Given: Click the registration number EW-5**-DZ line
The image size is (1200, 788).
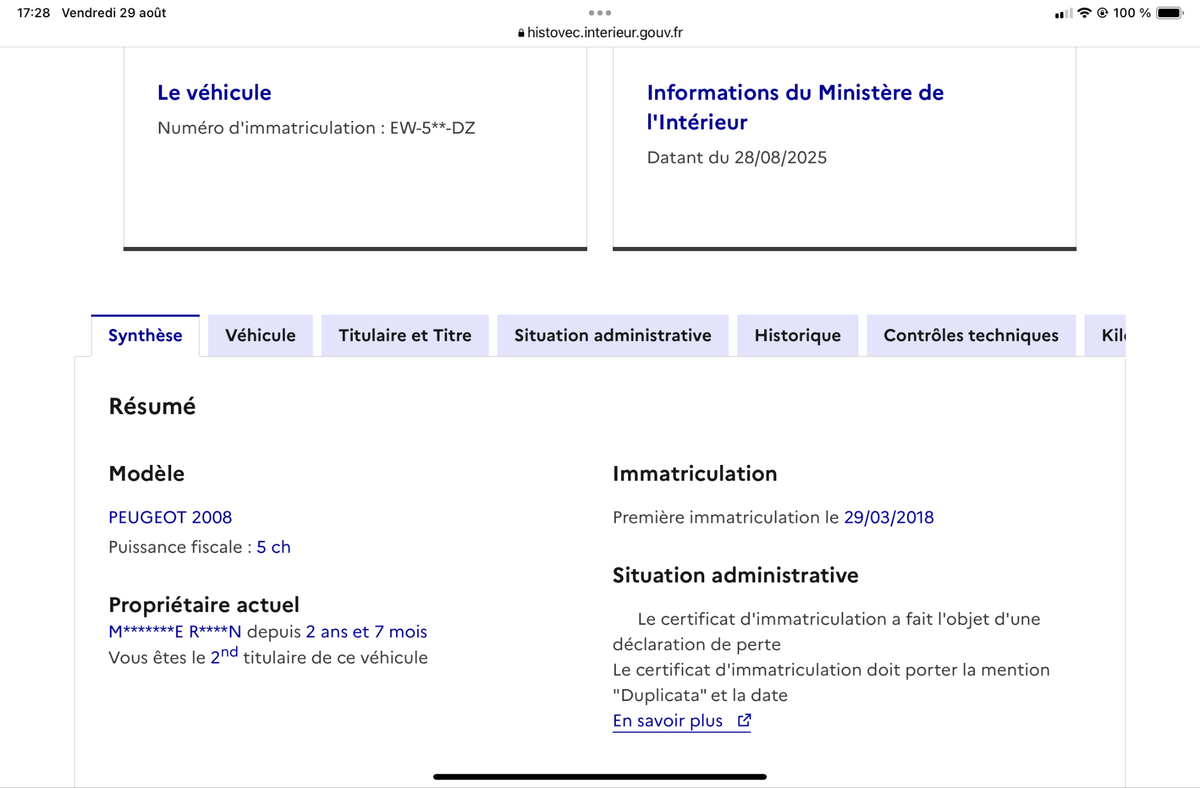Looking at the screenshot, I should (316, 128).
